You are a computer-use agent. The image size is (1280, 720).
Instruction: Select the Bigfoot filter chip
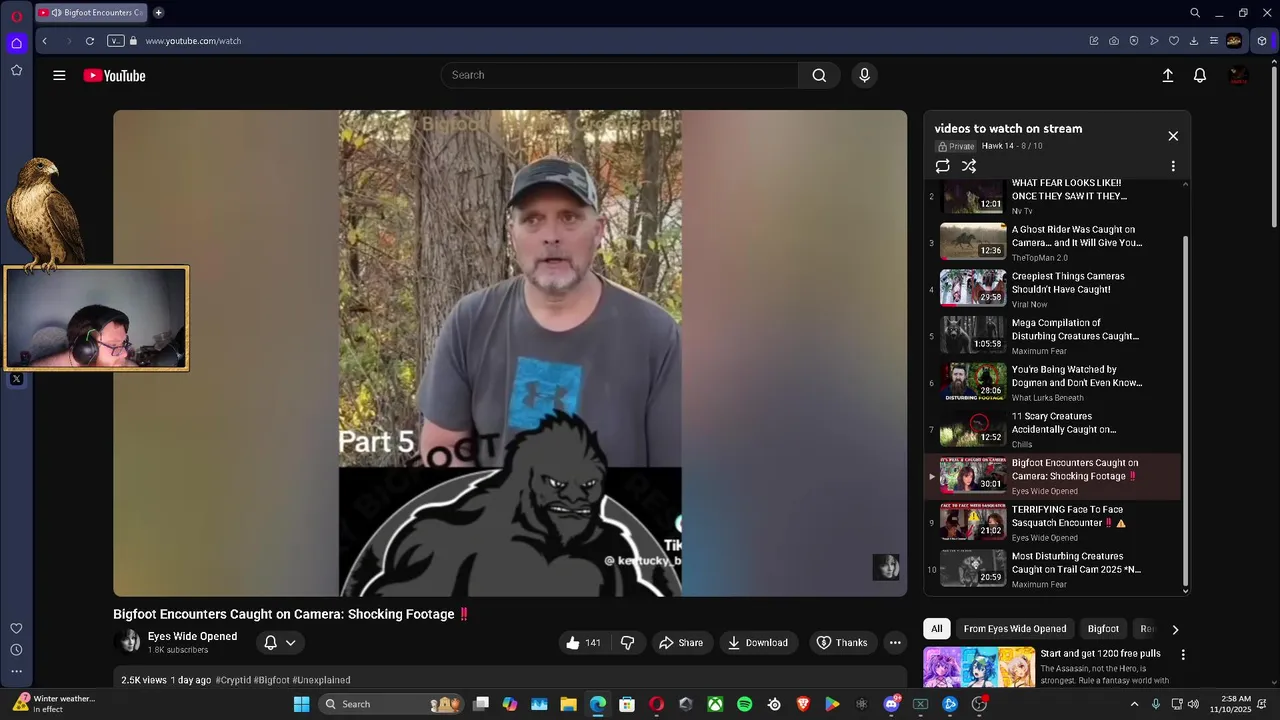[x=1103, y=629]
